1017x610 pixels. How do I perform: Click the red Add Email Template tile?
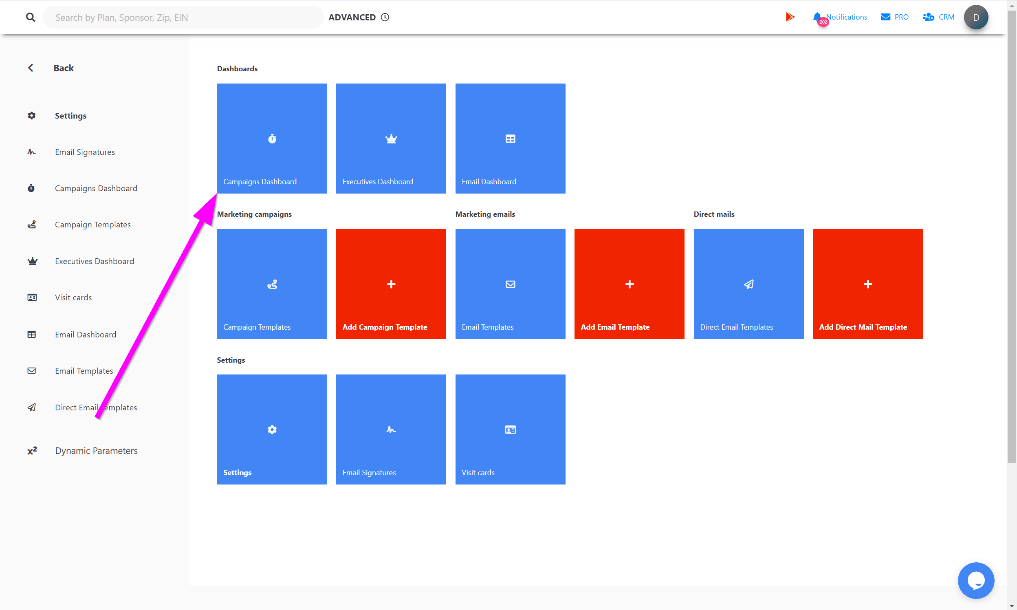coord(629,284)
